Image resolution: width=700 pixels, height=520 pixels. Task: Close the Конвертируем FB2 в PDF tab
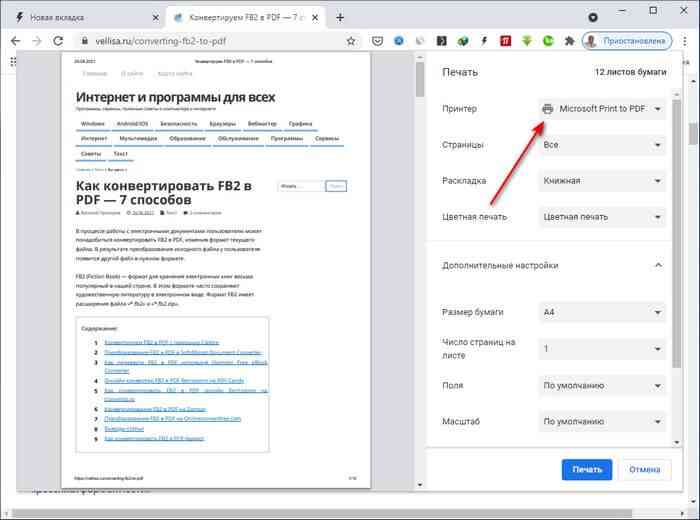point(315,17)
